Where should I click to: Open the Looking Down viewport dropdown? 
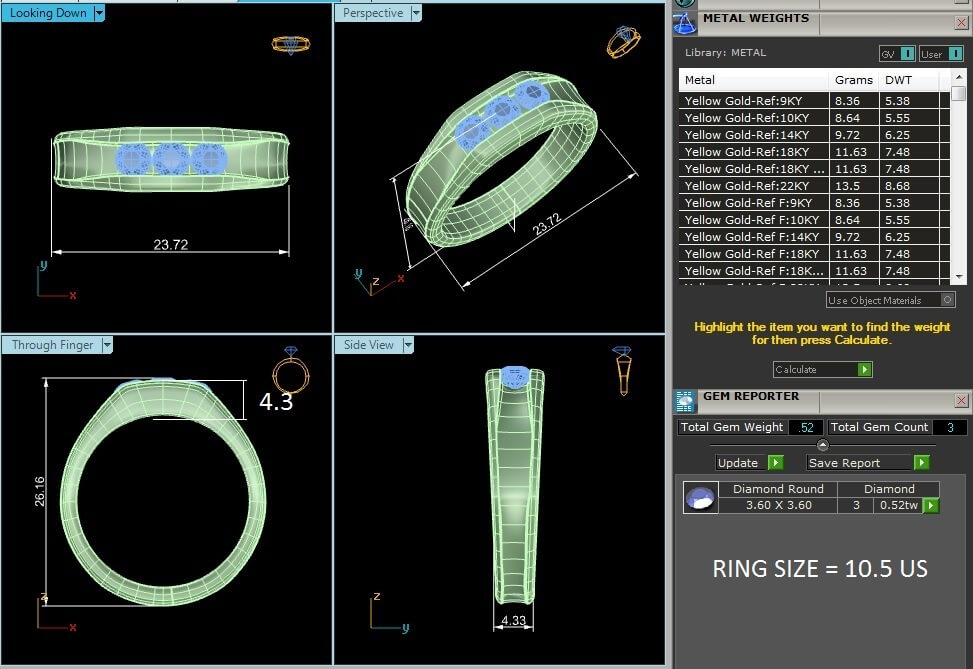pos(98,13)
